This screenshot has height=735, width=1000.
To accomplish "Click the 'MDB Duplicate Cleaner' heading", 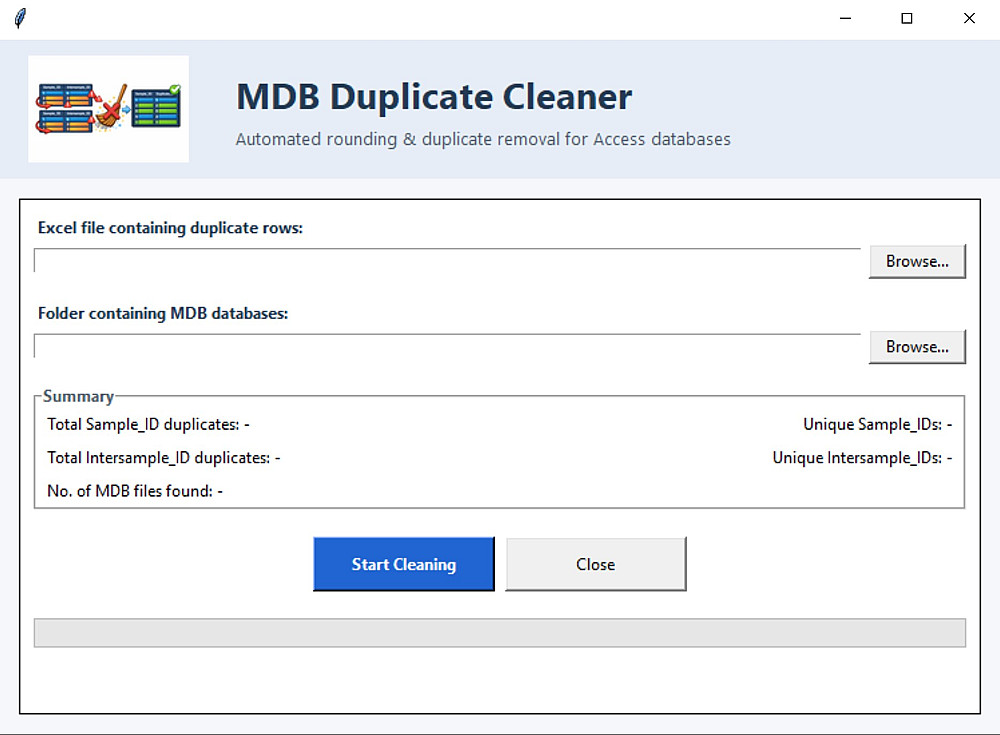I will (x=434, y=98).
